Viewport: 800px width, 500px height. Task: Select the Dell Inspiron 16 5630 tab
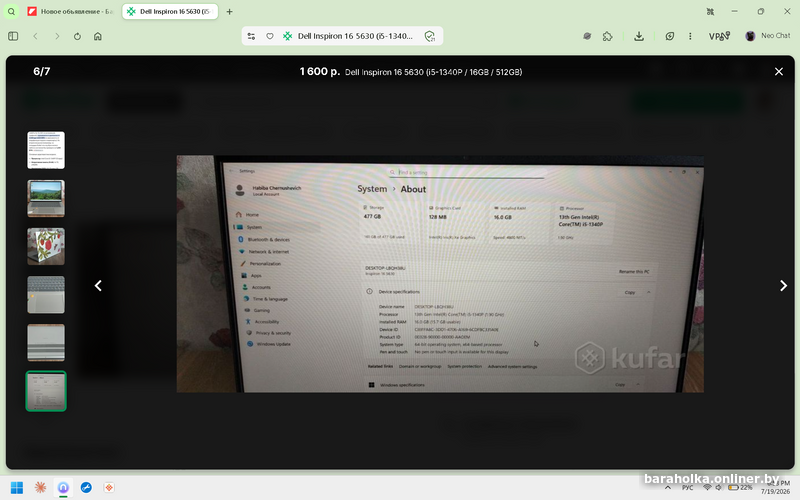point(170,11)
